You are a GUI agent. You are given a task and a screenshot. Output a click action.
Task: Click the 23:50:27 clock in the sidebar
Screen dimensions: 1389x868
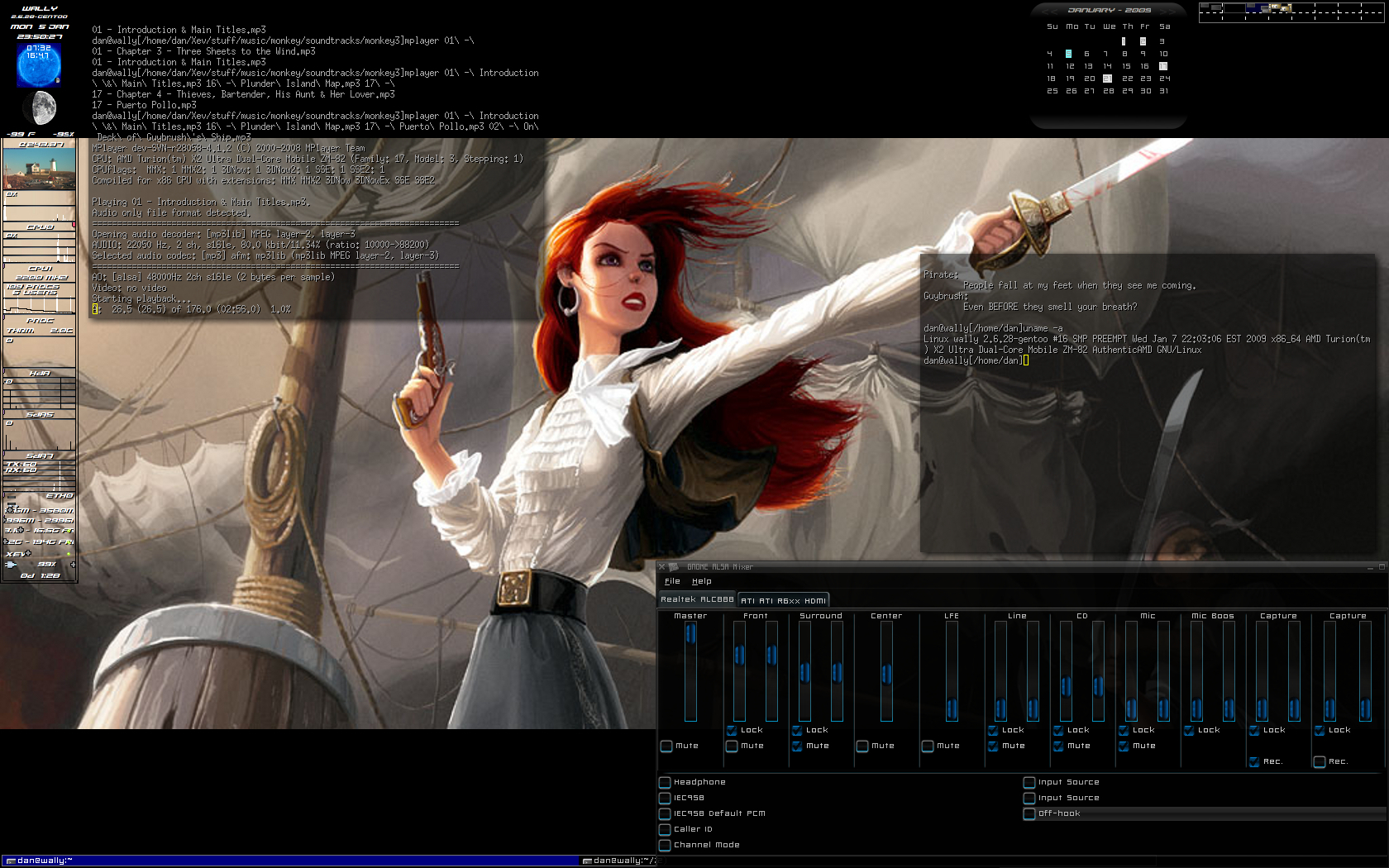pos(39,36)
